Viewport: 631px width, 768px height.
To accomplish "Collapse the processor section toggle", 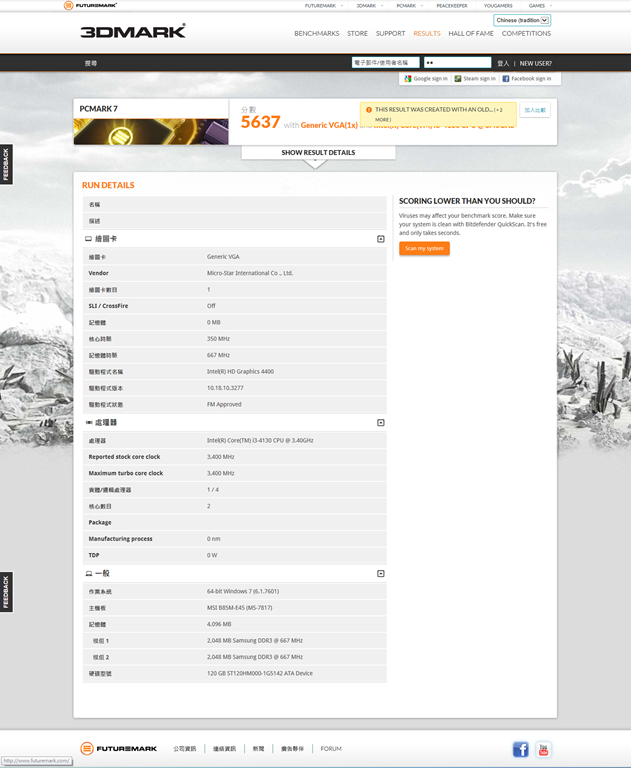I will point(381,423).
